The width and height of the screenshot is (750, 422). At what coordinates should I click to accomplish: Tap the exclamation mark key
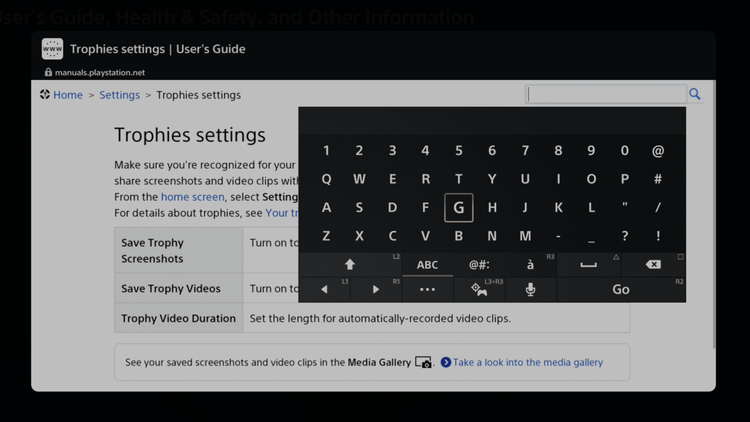point(658,236)
